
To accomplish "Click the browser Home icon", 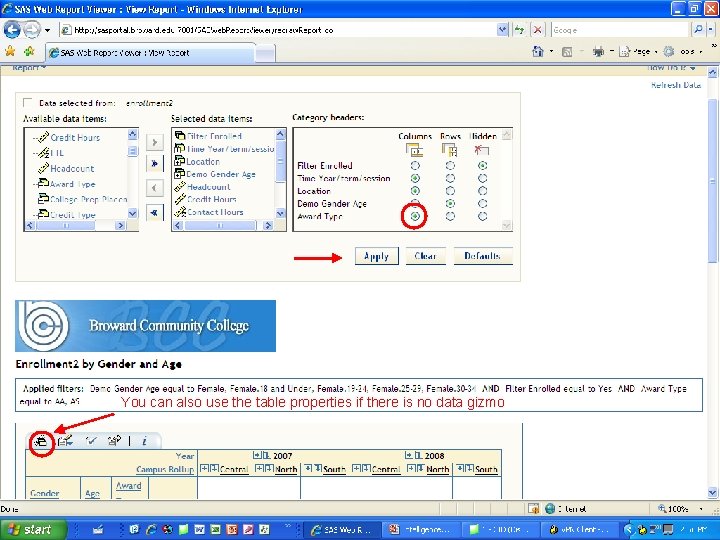I will (x=537, y=52).
